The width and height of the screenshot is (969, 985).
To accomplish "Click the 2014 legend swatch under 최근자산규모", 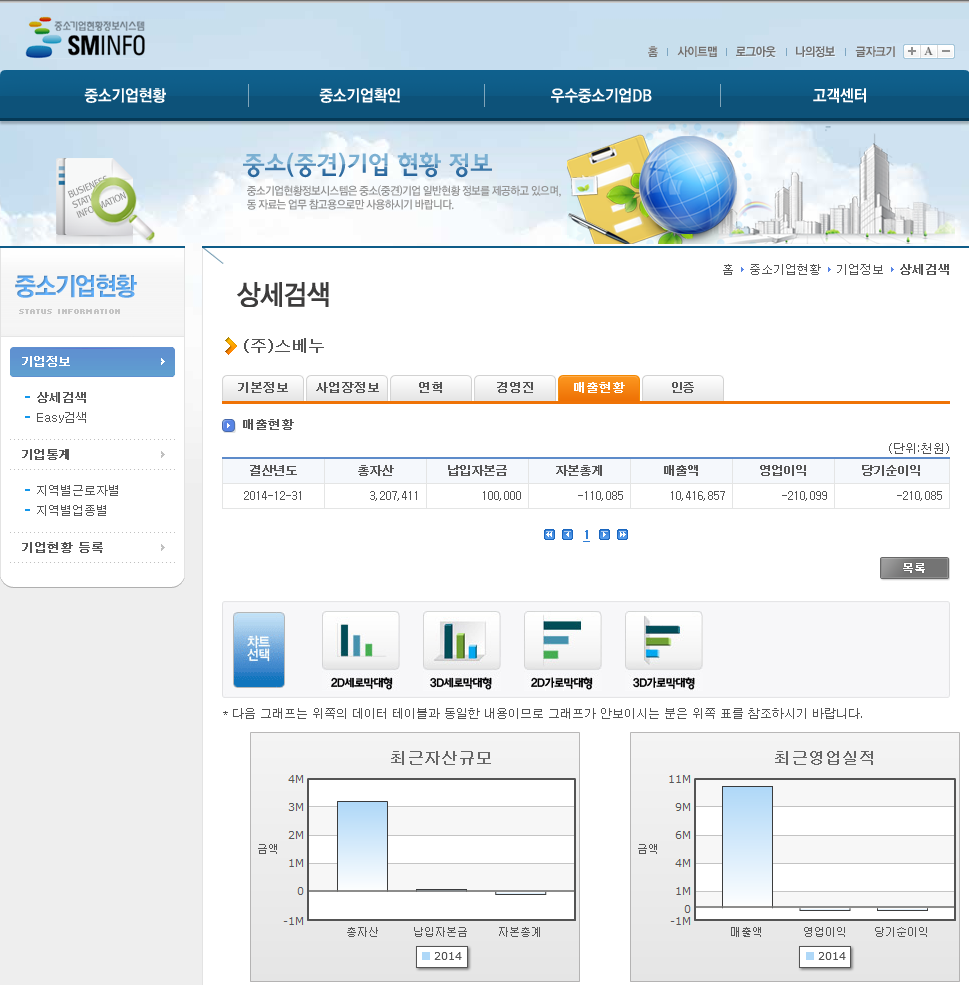I will (x=426, y=956).
